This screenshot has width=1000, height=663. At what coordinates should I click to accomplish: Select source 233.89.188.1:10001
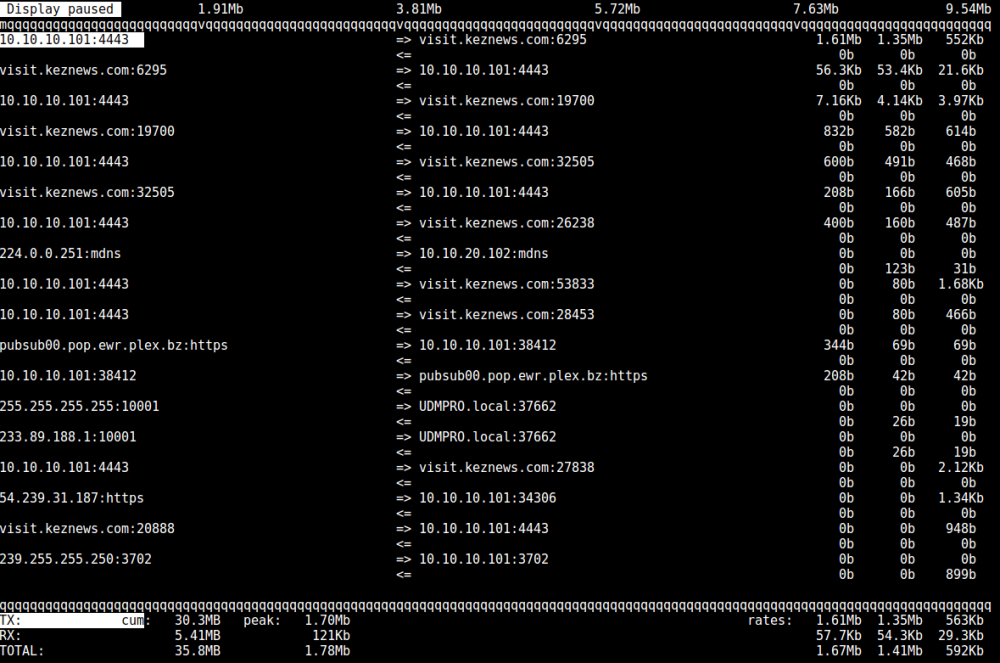point(68,437)
